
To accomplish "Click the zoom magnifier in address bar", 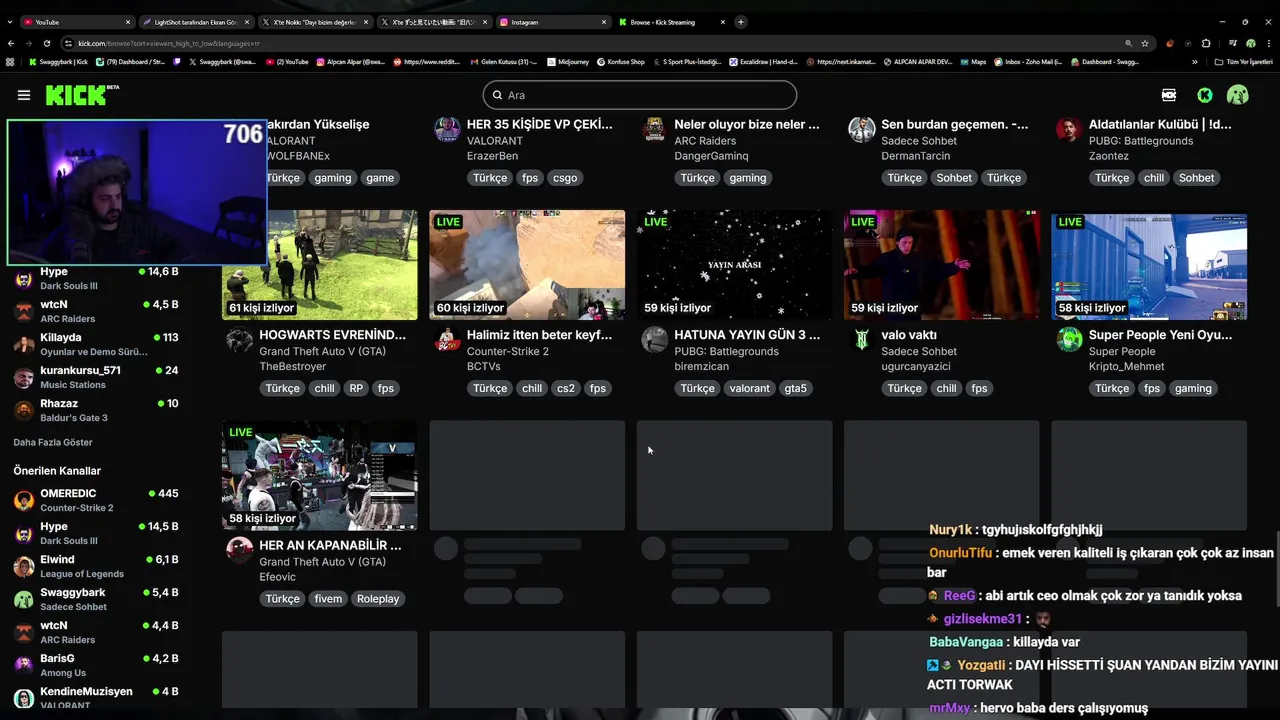I will tap(1129, 43).
